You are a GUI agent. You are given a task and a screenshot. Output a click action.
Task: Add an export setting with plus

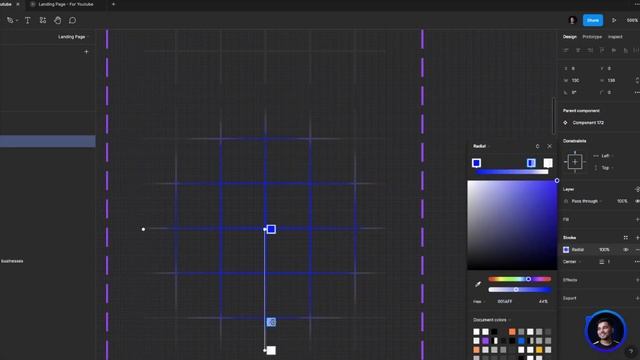(638, 298)
